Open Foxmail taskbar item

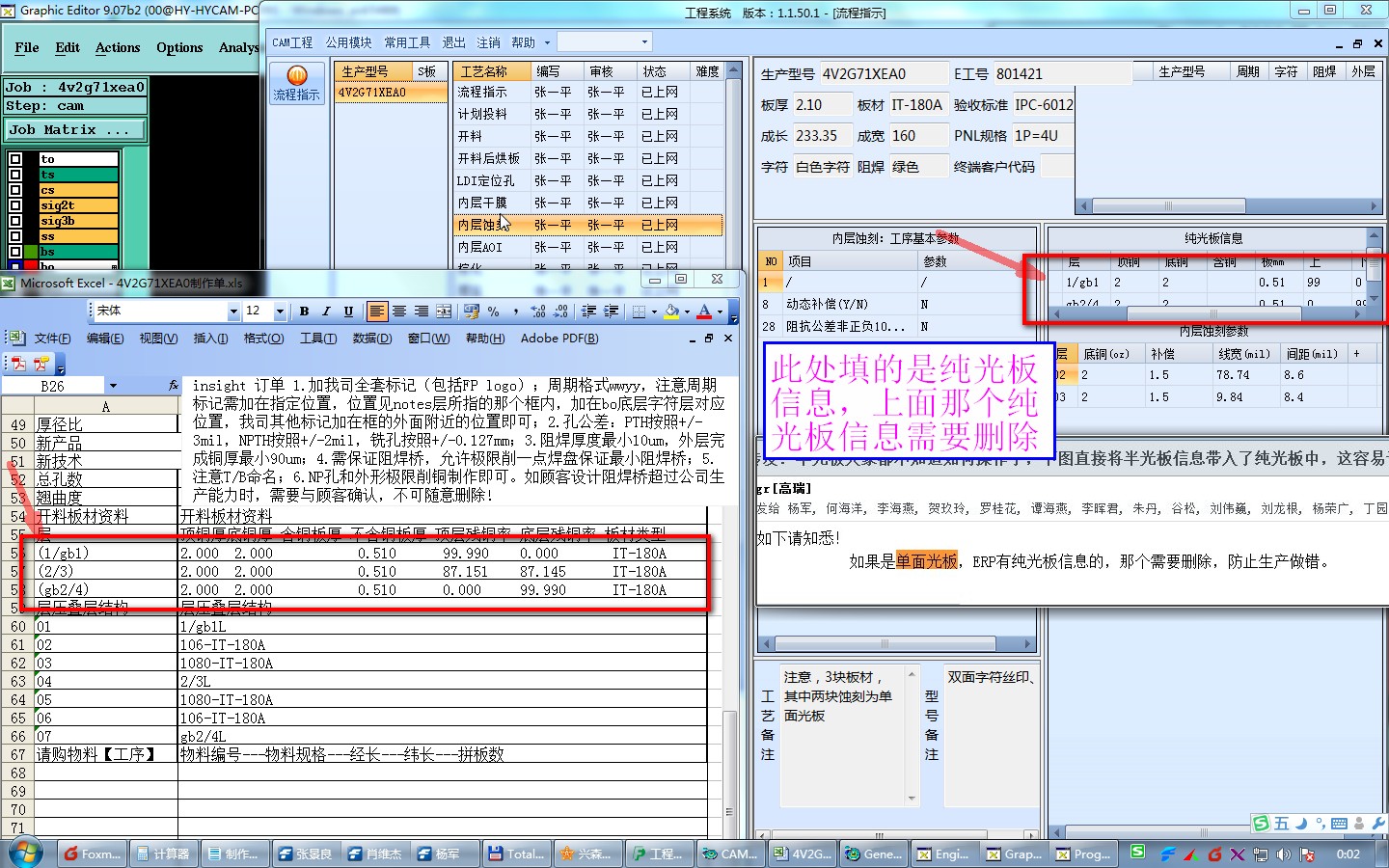[x=92, y=854]
